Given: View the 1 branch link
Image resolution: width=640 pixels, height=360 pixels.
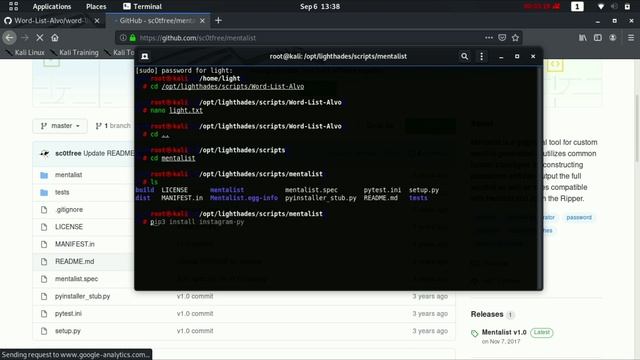Looking at the screenshot, I should [x=113, y=126].
